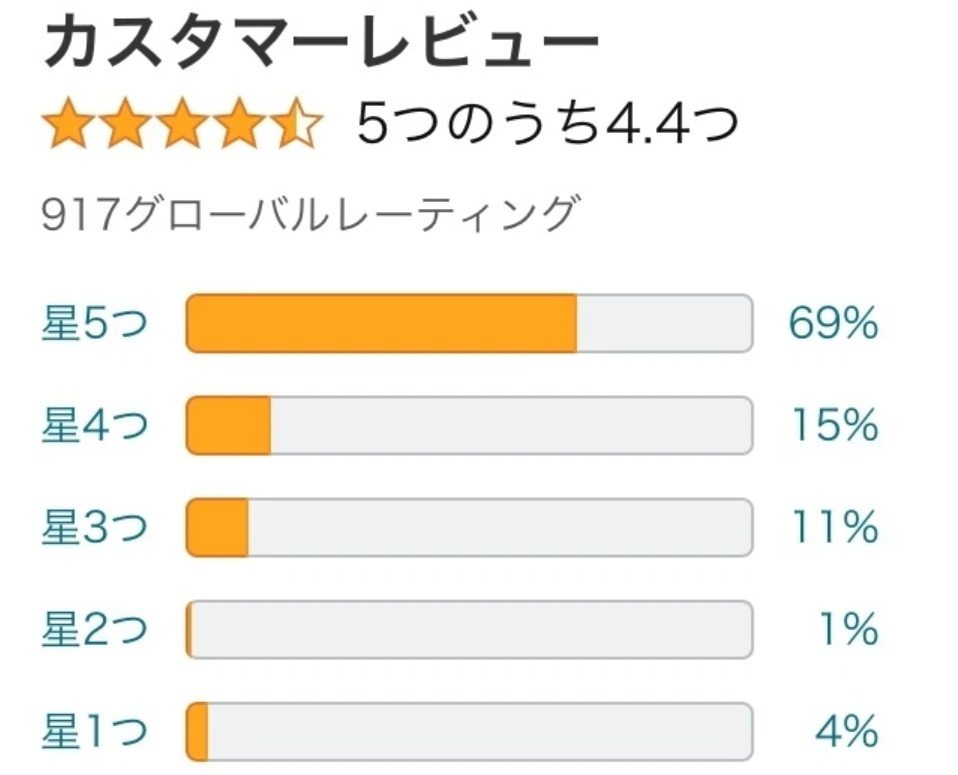Click the 3-star histogram bar

469,528
